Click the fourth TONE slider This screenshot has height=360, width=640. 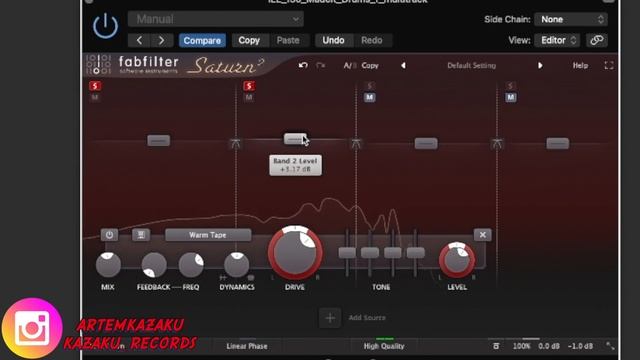pyautogui.click(x=416, y=253)
